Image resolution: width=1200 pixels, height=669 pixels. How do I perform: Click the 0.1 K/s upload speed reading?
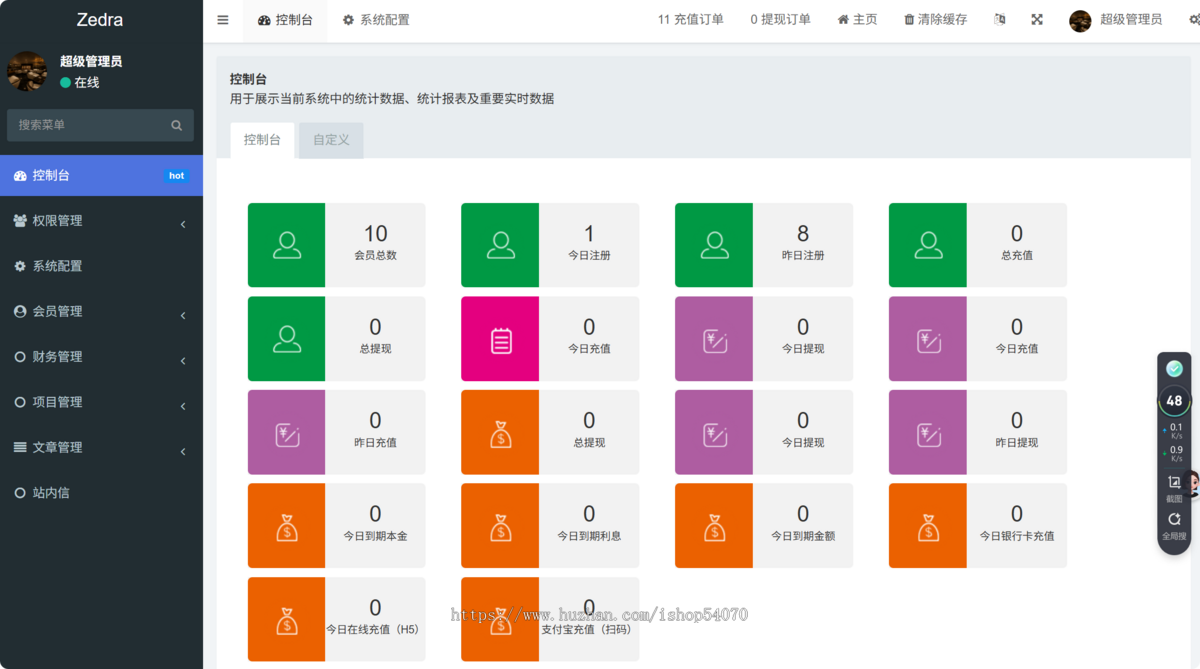point(1176,431)
